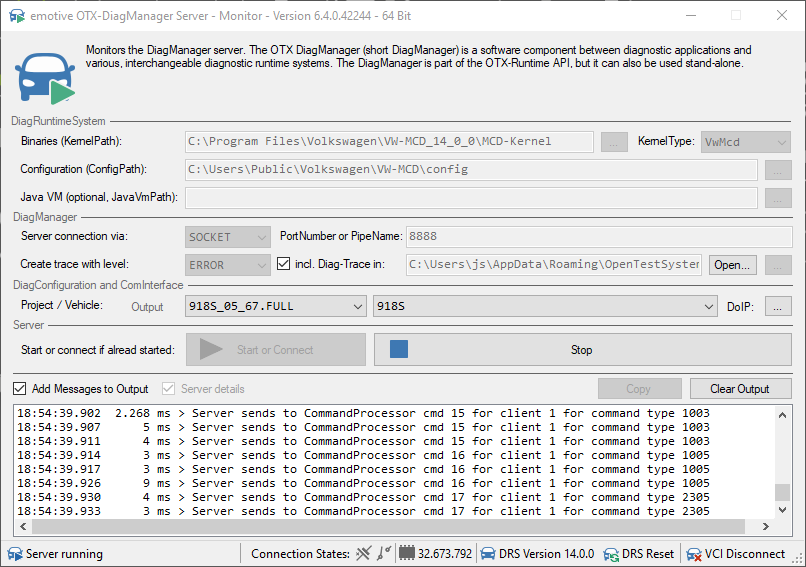Click the DRS Version 14.0.0 car icon
Image resolution: width=806 pixels, height=567 pixels.
(488, 554)
